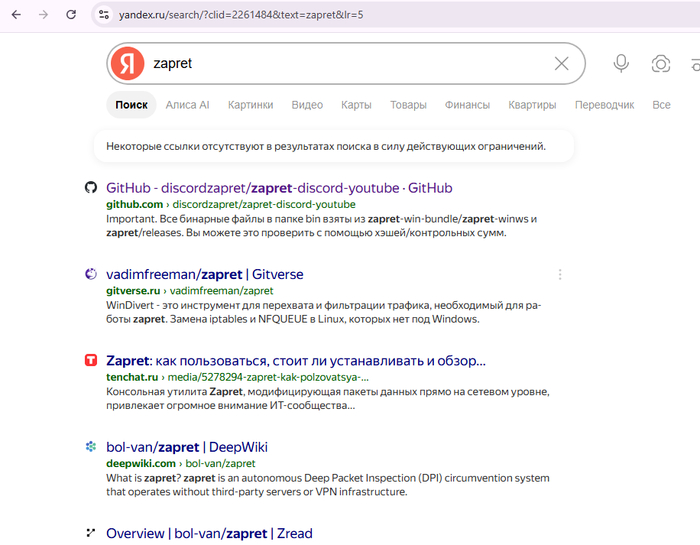700x545 pixels.
Task: Click the browser back arrow
Action: coord(17,15)
